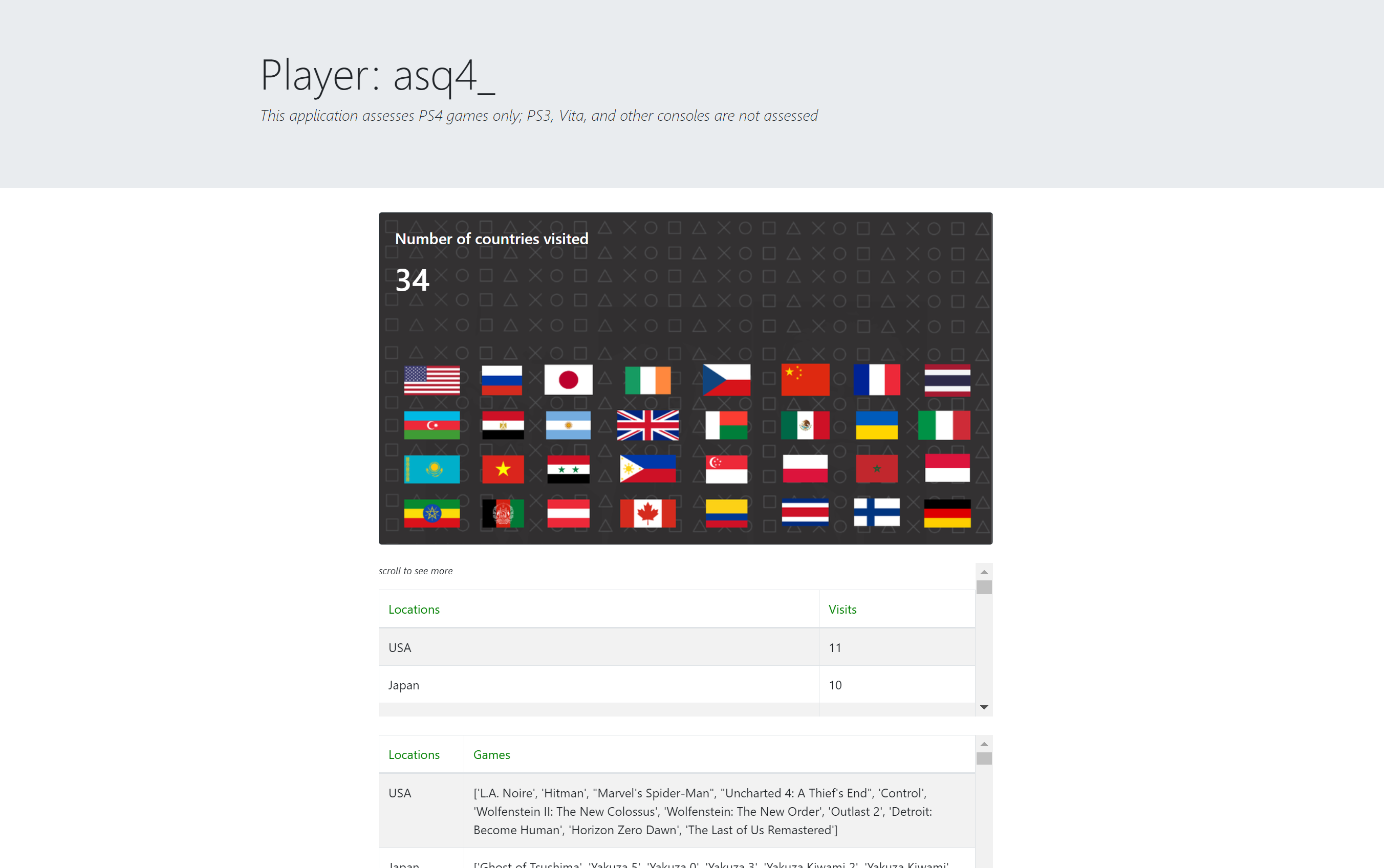Click the Locations column header in the visits table
Screen dimensions: 1384x868
(414, 609)
